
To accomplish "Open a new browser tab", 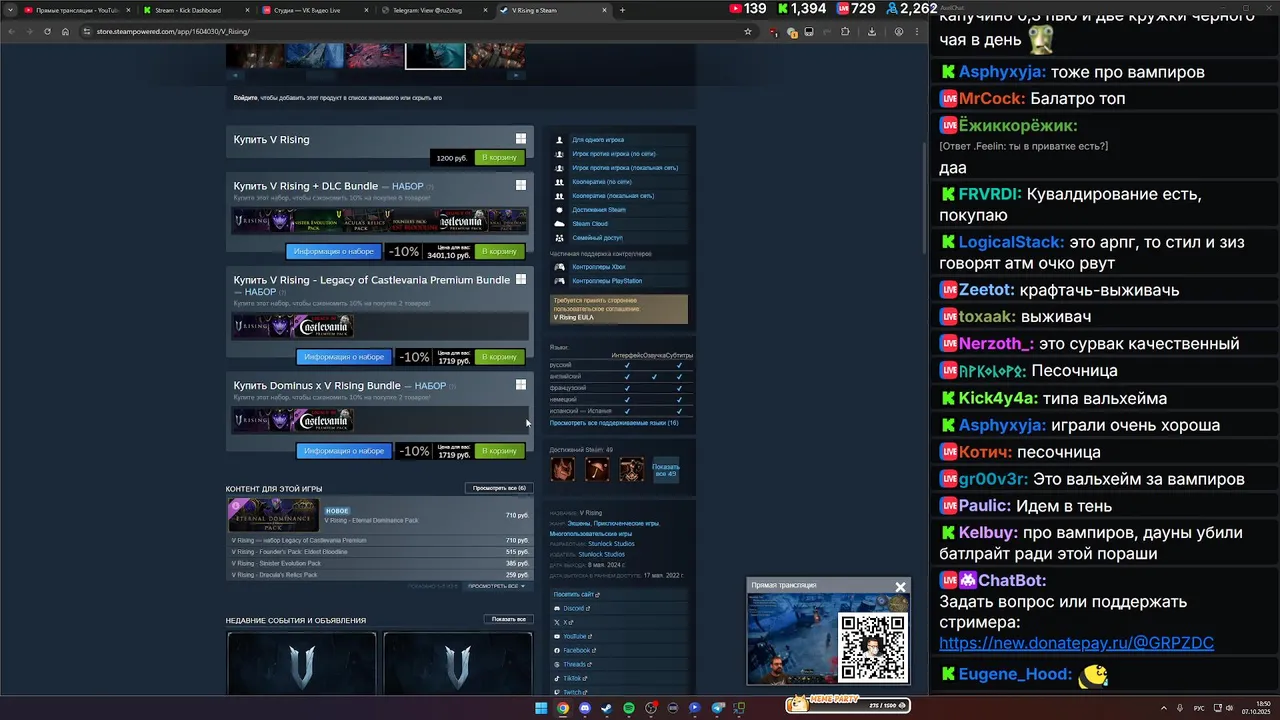I will pyautogui.click(x=622, y=10).
